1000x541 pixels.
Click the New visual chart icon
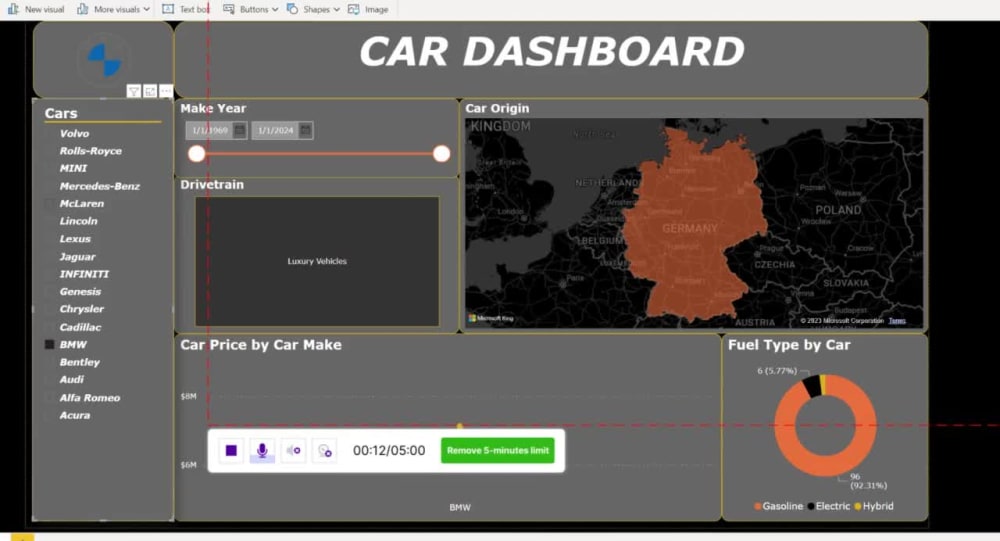click(x=13, y=9)
